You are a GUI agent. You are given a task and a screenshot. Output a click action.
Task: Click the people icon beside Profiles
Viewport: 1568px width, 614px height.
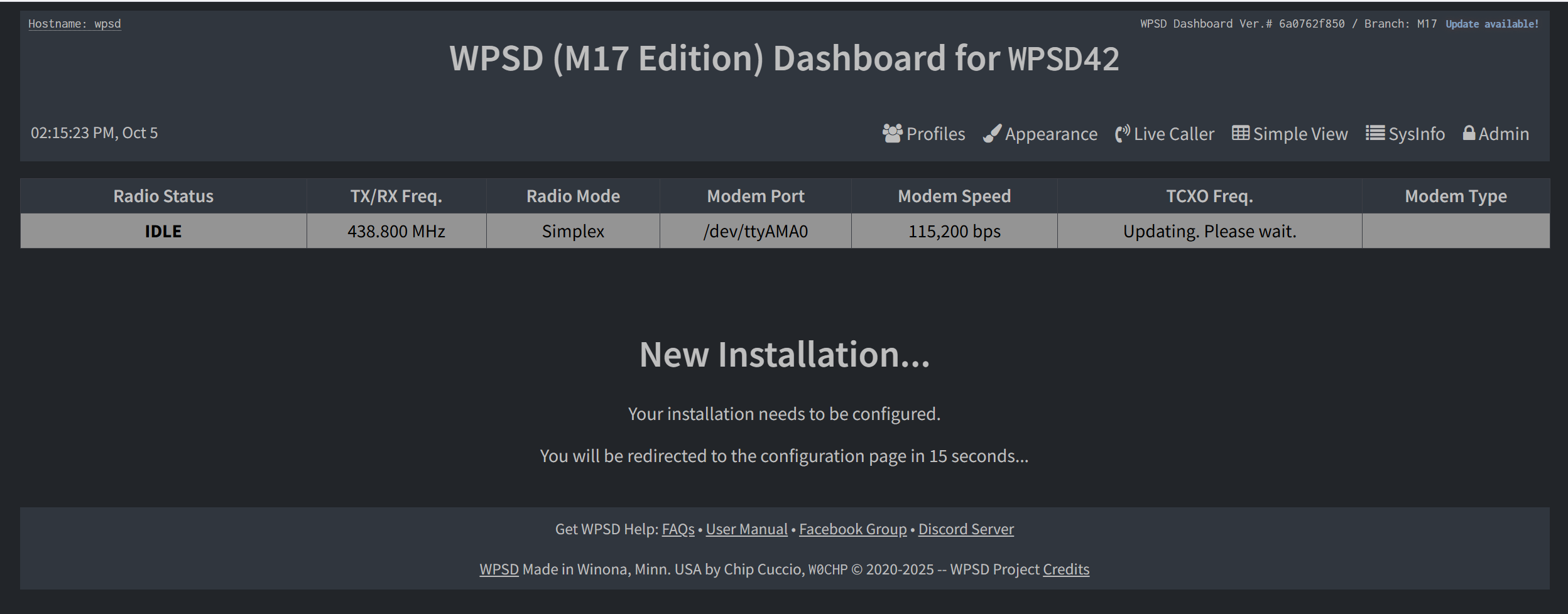pyautogui.click(x=893, y=133)
